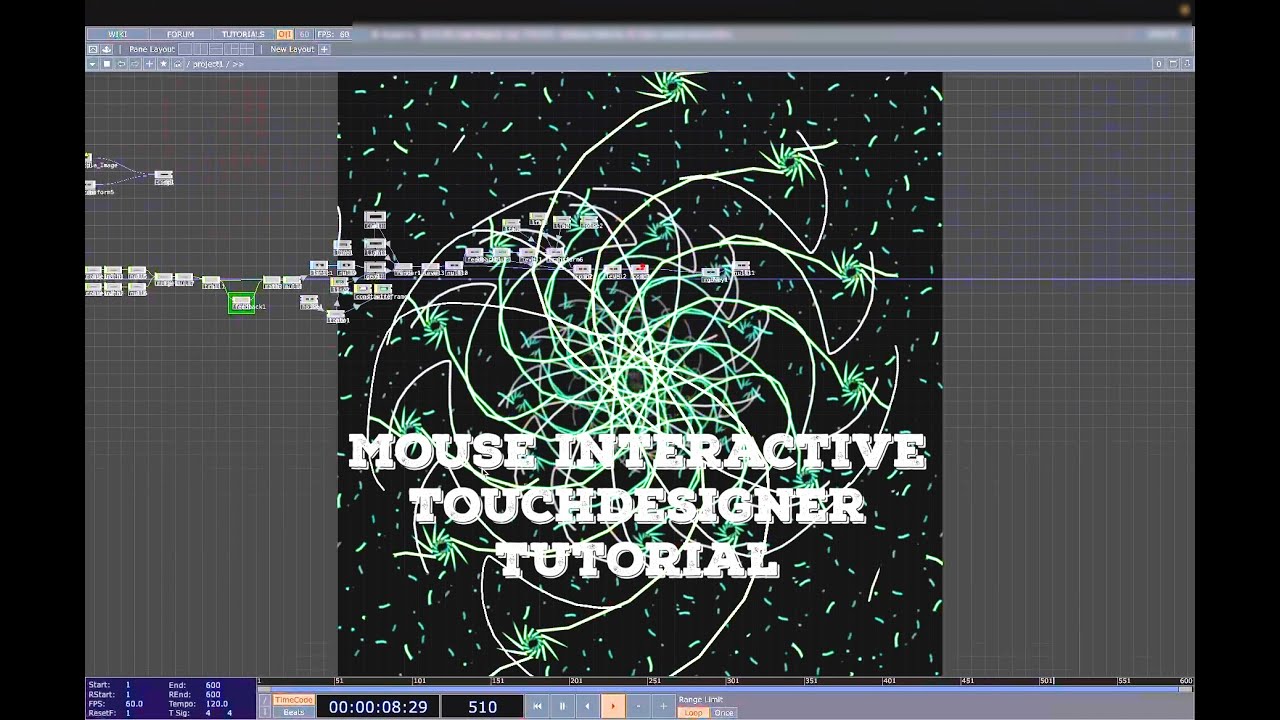Expand the >> path arrow
Image resolution: width=1280 pixels, height=720 pixels.
tap(238, 64)
